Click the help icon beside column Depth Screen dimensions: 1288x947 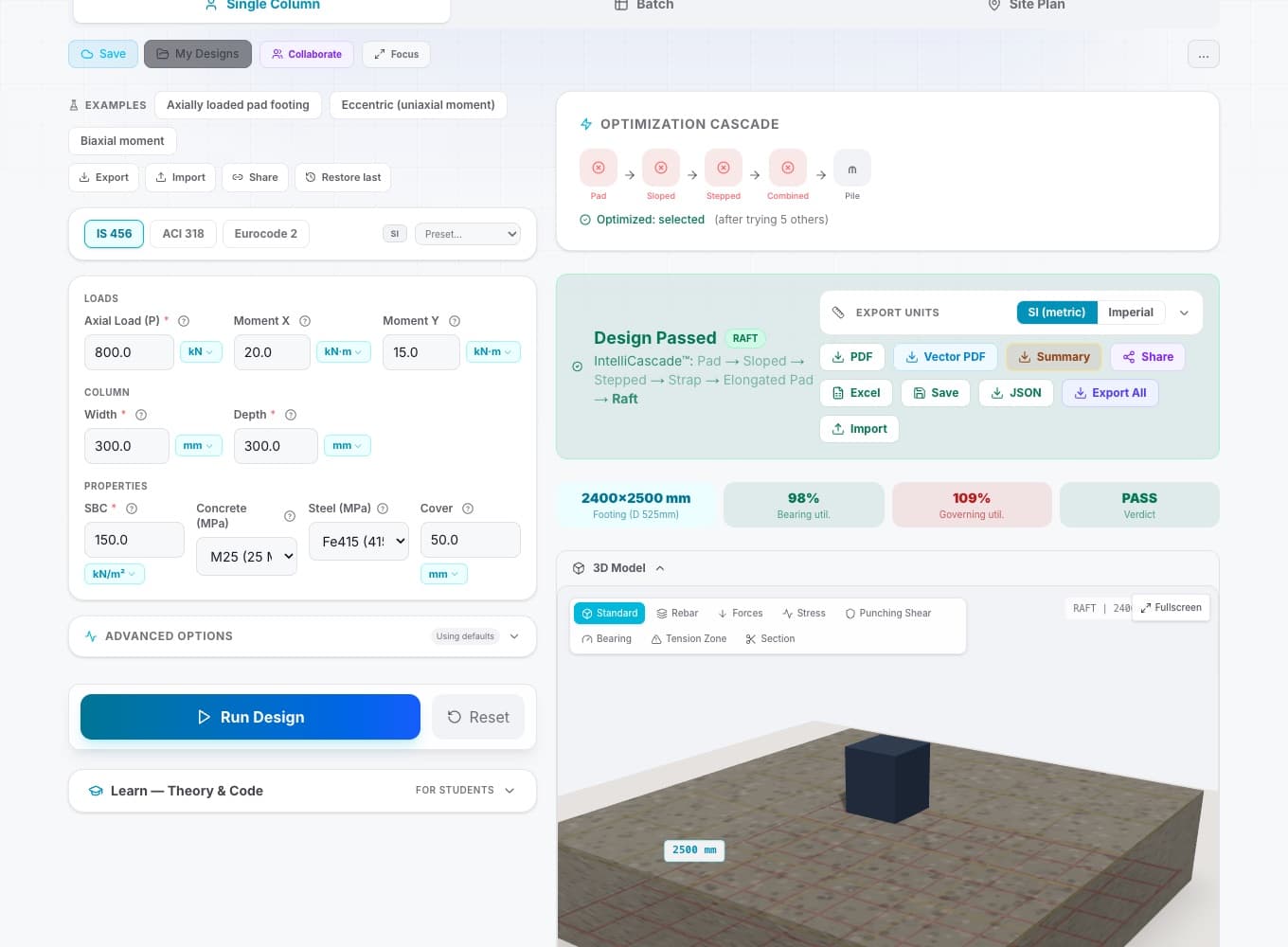click(291, 415)
